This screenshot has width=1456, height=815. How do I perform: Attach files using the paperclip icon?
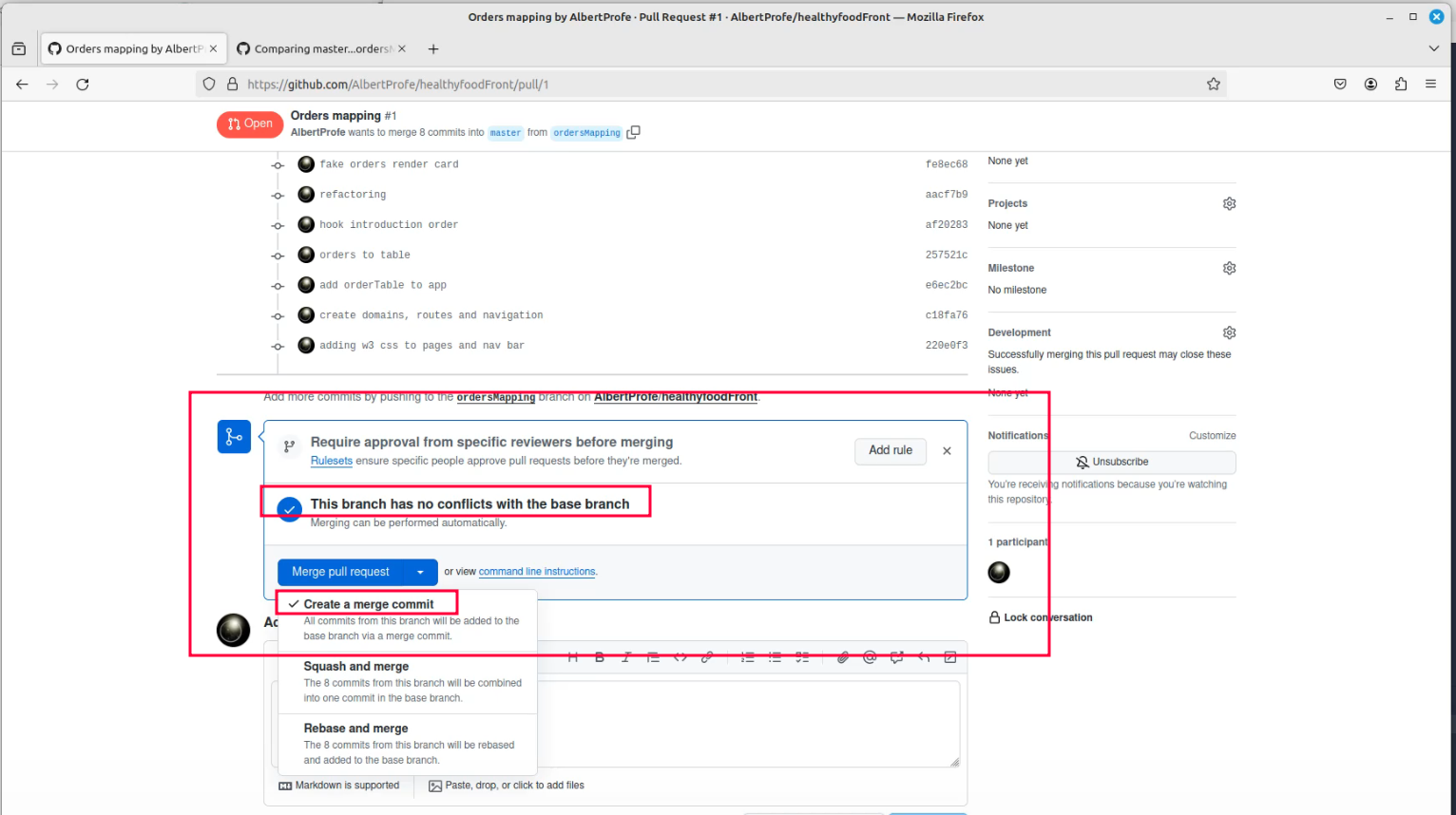pyautogui.click(x=843, y=657)
